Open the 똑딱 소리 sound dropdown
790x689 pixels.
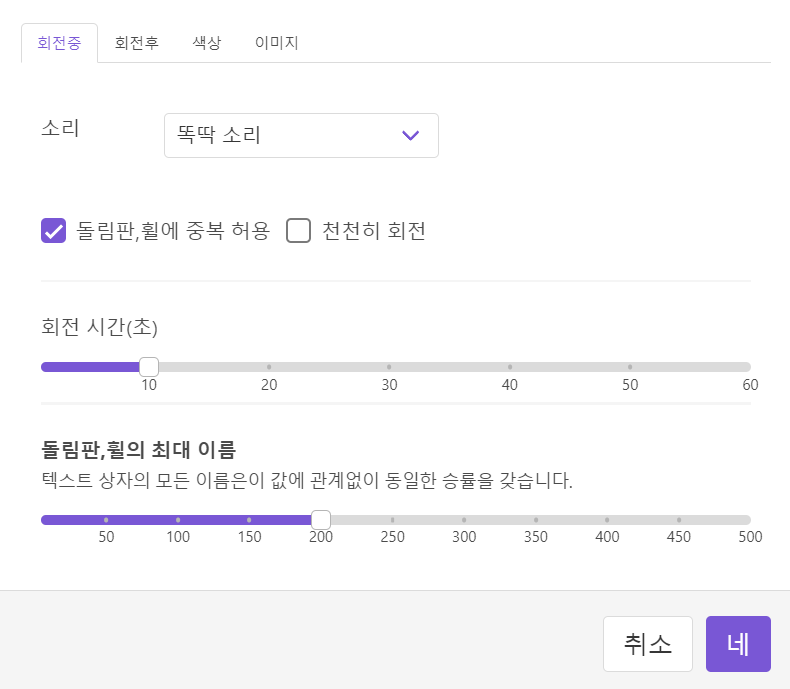click(301, 135)
